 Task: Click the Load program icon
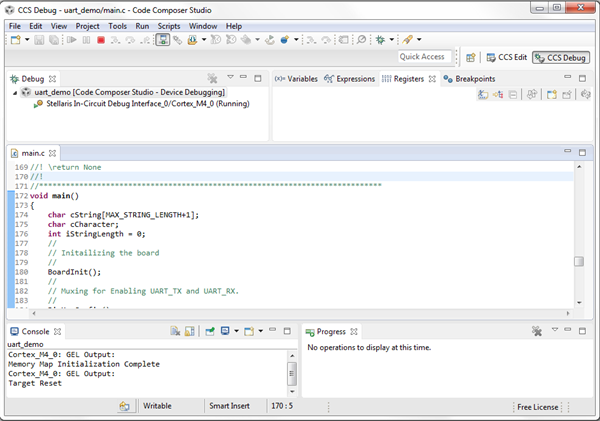click(192, 40)
